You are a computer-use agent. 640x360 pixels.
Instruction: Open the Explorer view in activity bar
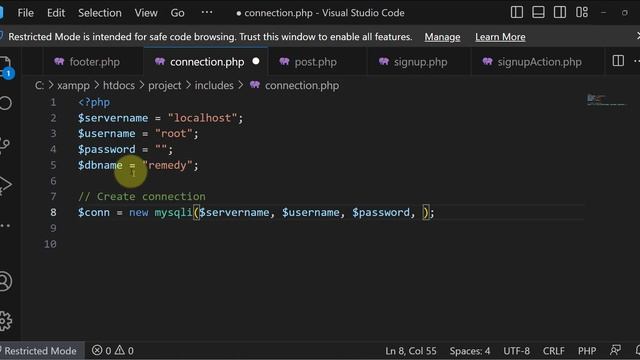(x=6, y=67)
